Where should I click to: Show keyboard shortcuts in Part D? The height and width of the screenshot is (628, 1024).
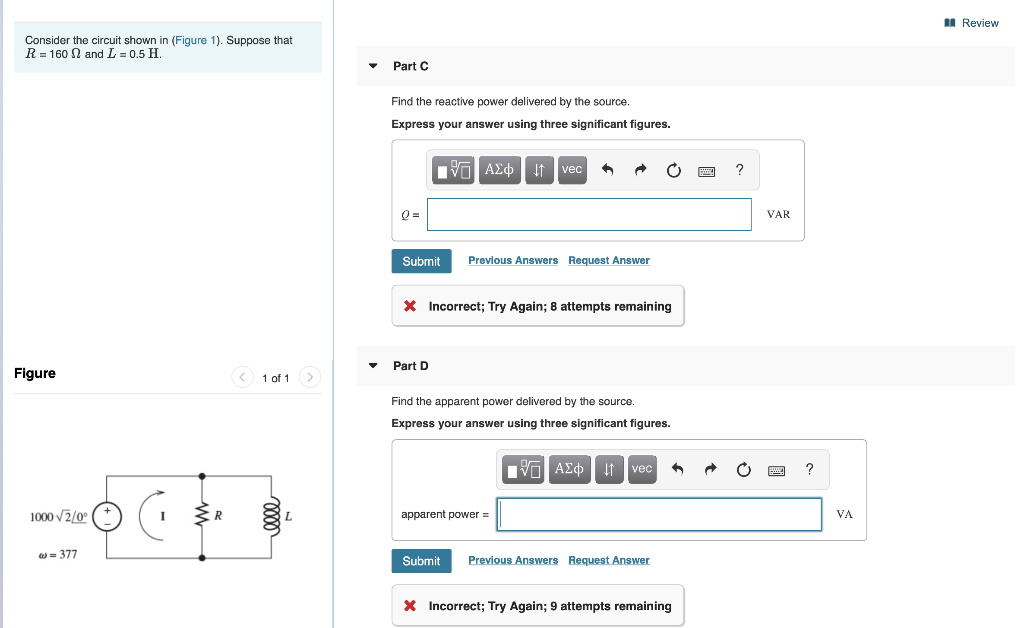(x=776, y=471)
